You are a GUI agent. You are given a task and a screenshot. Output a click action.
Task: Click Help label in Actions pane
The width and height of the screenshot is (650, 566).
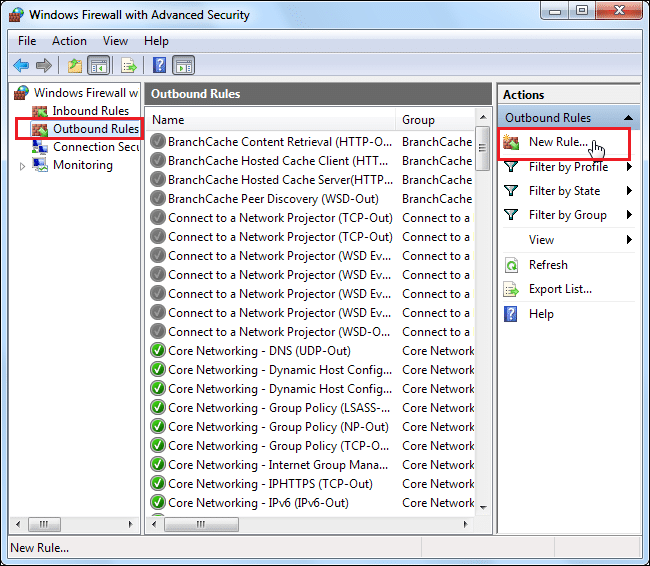[x=541, y=314]
